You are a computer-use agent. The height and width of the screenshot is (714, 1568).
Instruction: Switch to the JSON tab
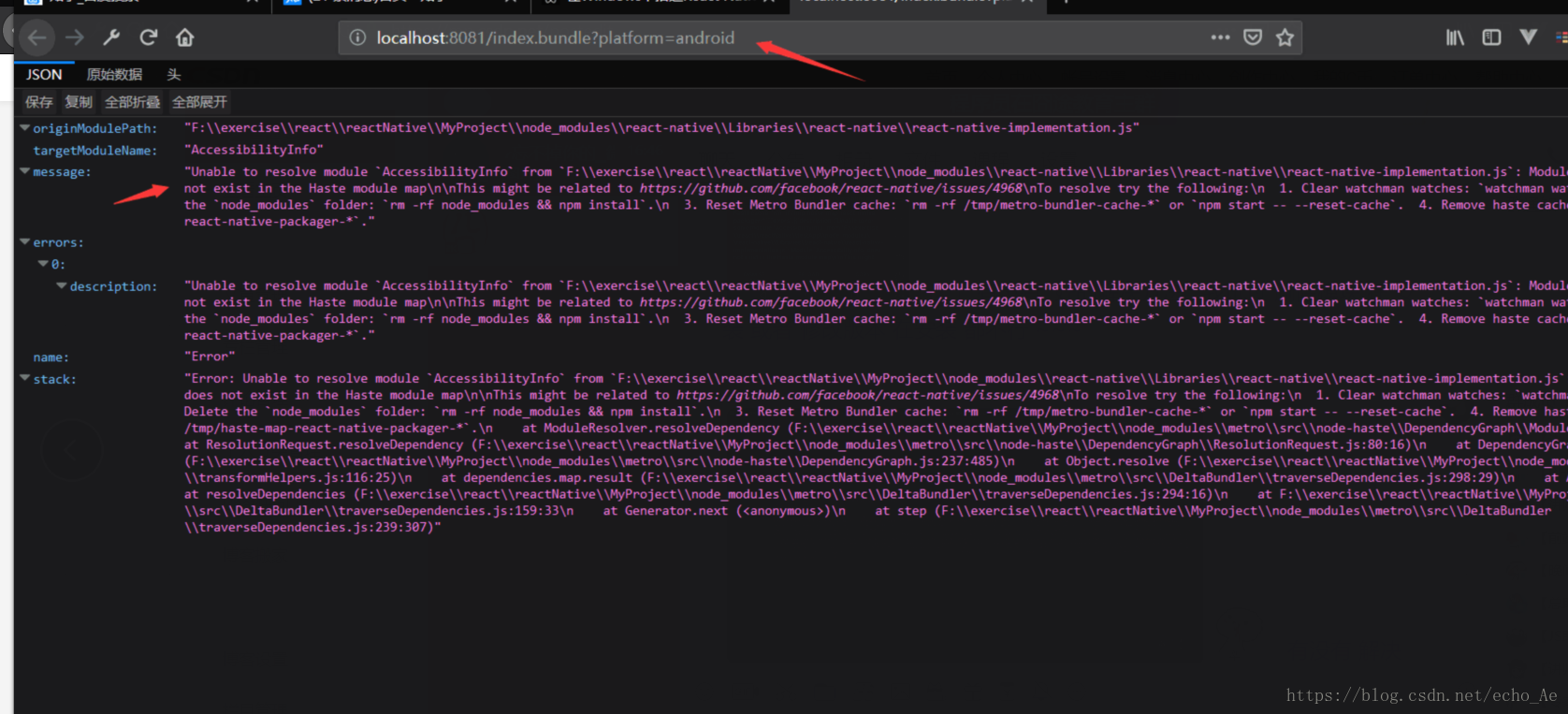point(44,75)
